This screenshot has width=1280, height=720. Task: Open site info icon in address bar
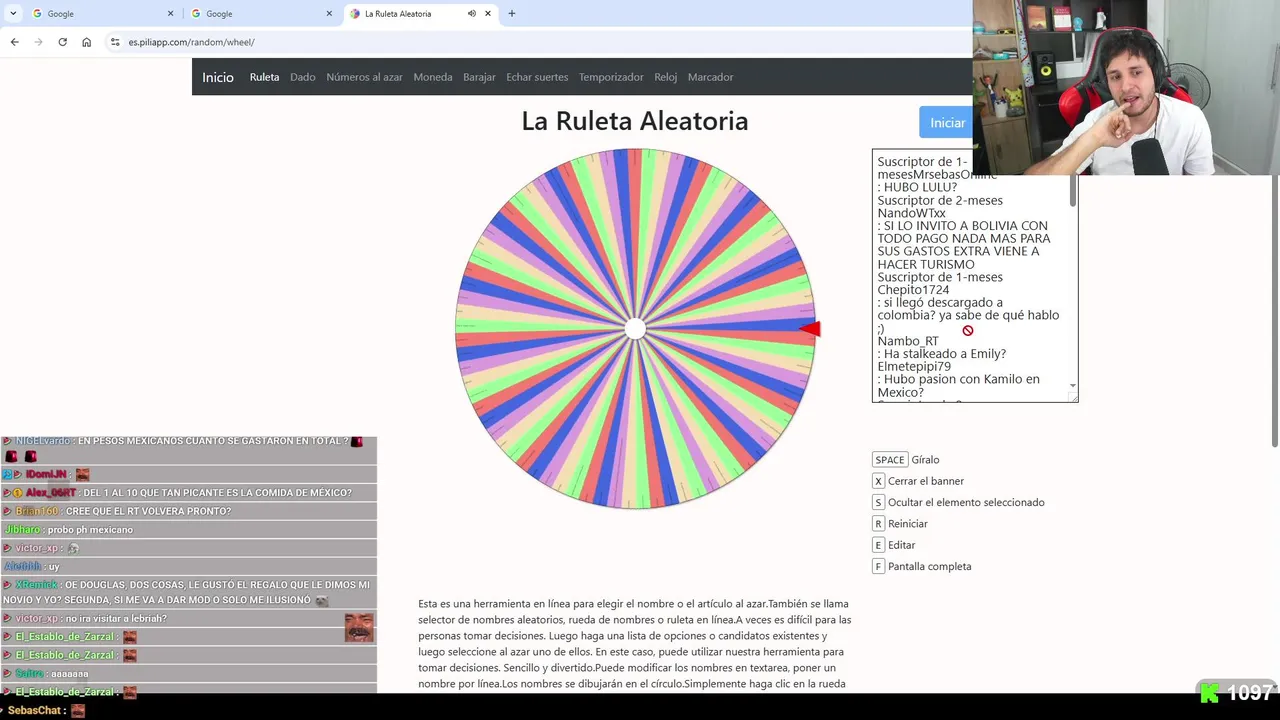(x=115, y=42)
